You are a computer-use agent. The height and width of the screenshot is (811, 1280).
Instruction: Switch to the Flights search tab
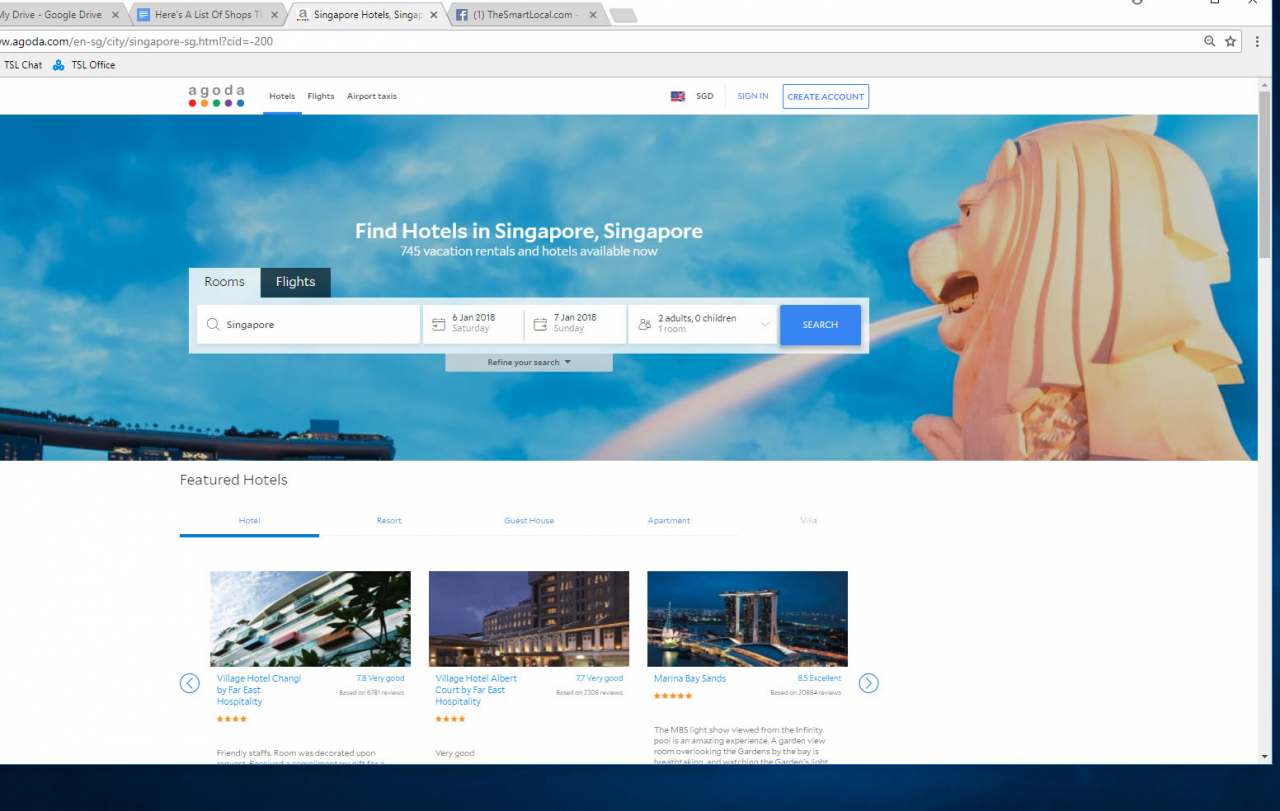coord(295,282)
